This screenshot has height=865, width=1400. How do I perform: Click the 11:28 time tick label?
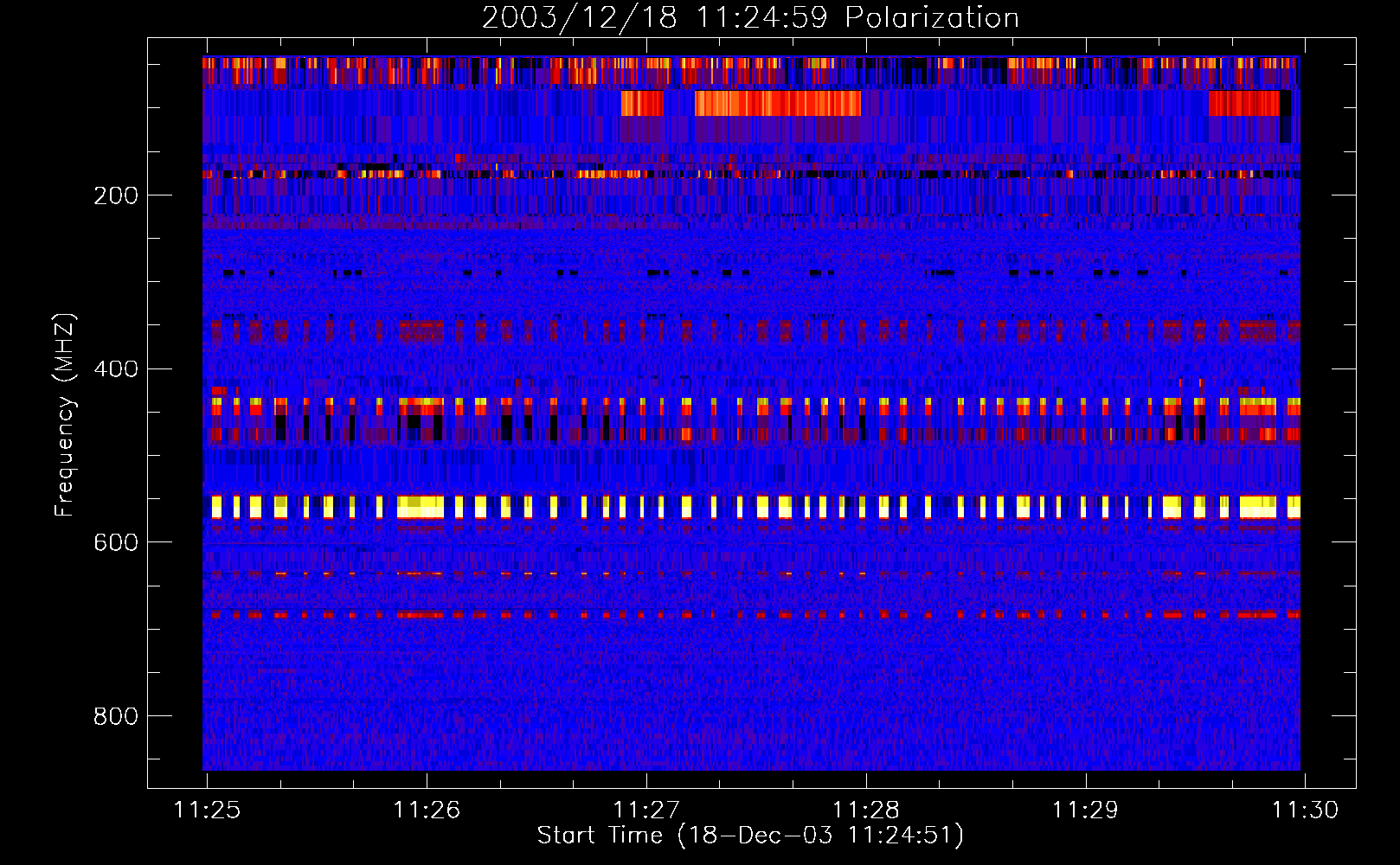(x=866, y=811)
